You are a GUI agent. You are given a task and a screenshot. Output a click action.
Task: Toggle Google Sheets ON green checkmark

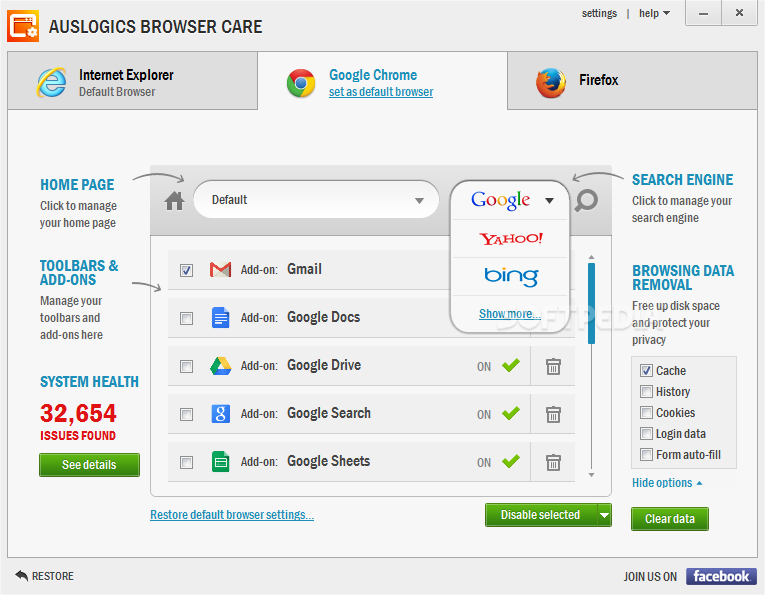[511, 461]
